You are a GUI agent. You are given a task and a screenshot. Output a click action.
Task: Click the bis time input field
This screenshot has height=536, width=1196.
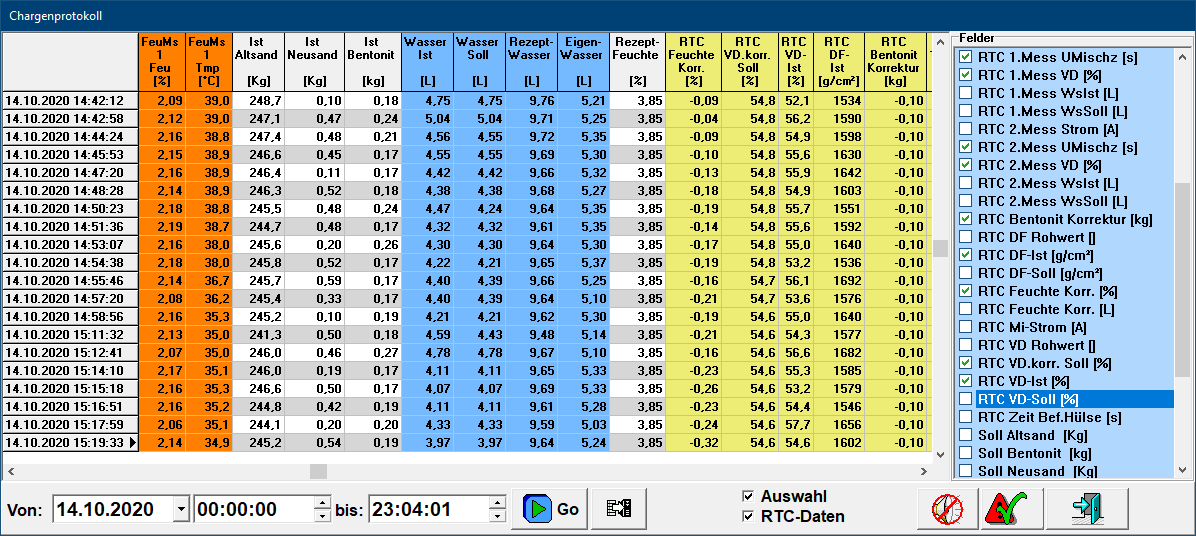427,510
